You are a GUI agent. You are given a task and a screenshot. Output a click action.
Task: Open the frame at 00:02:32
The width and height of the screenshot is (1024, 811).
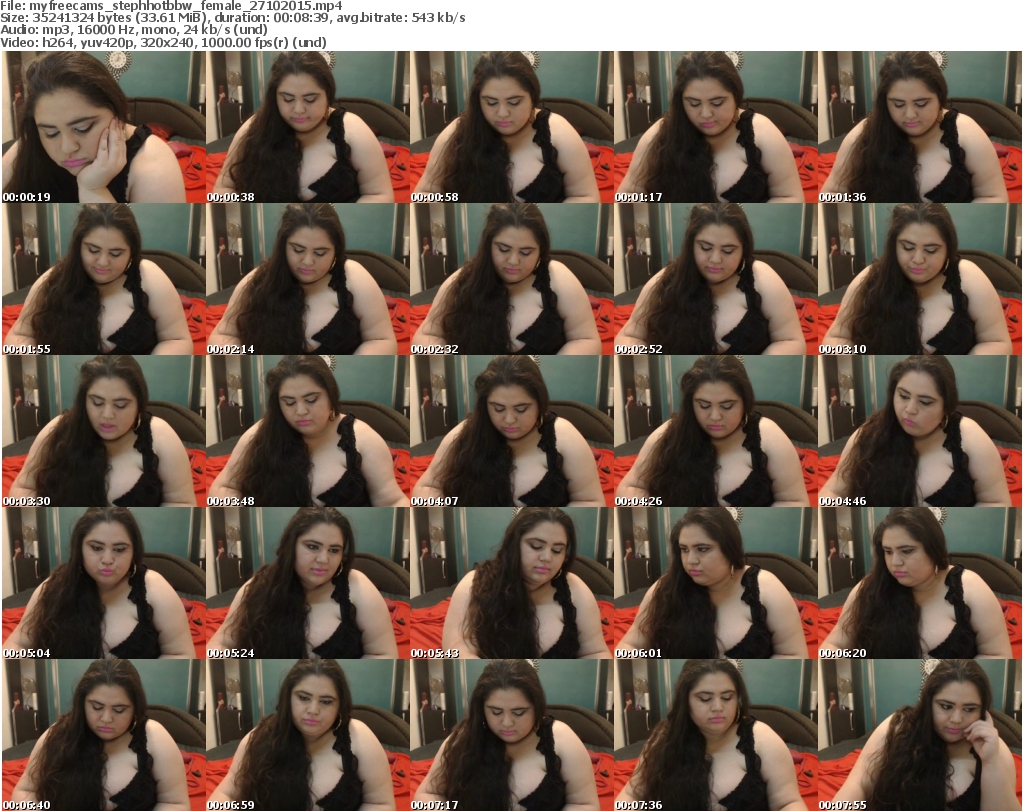coord(512,279)
